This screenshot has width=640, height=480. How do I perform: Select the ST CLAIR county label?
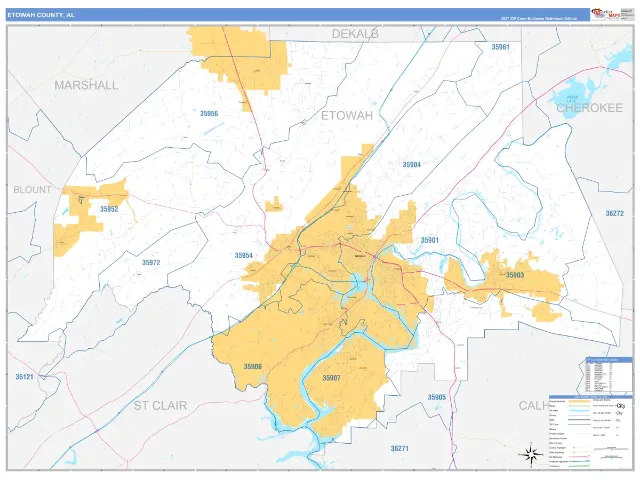[x=160, y=405]
